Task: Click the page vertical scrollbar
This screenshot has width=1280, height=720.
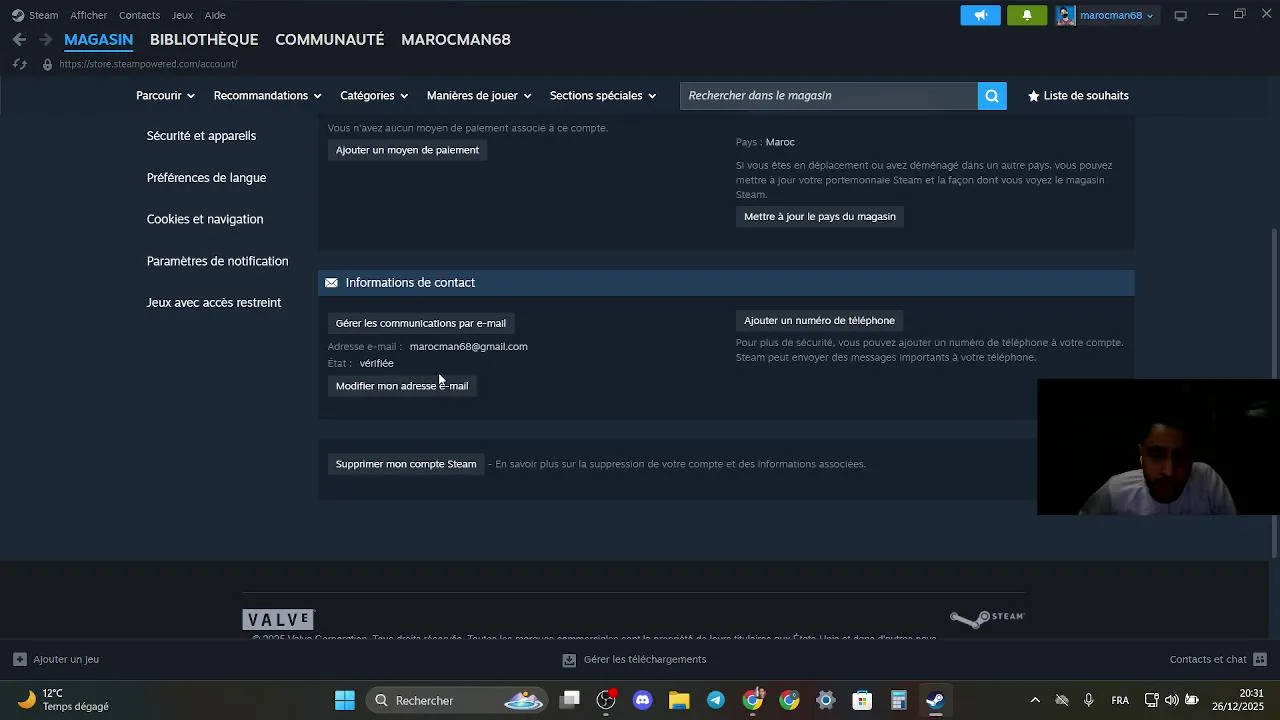Action: (x=1274, y=392)
